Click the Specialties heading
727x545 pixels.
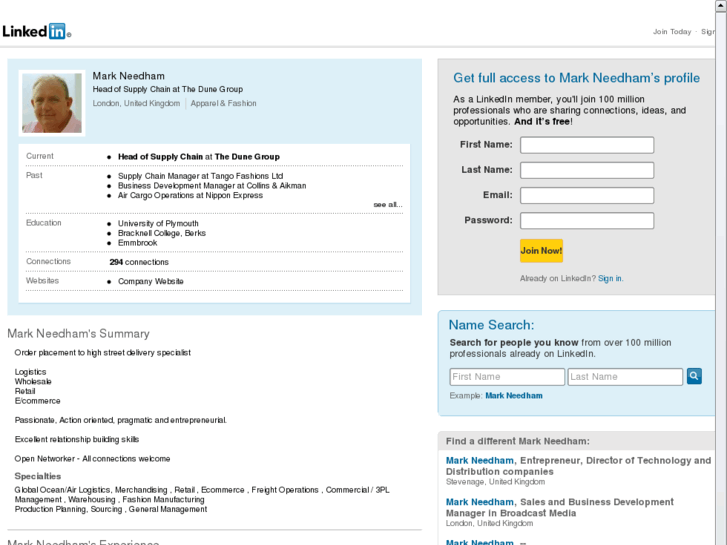click(38, 476)
